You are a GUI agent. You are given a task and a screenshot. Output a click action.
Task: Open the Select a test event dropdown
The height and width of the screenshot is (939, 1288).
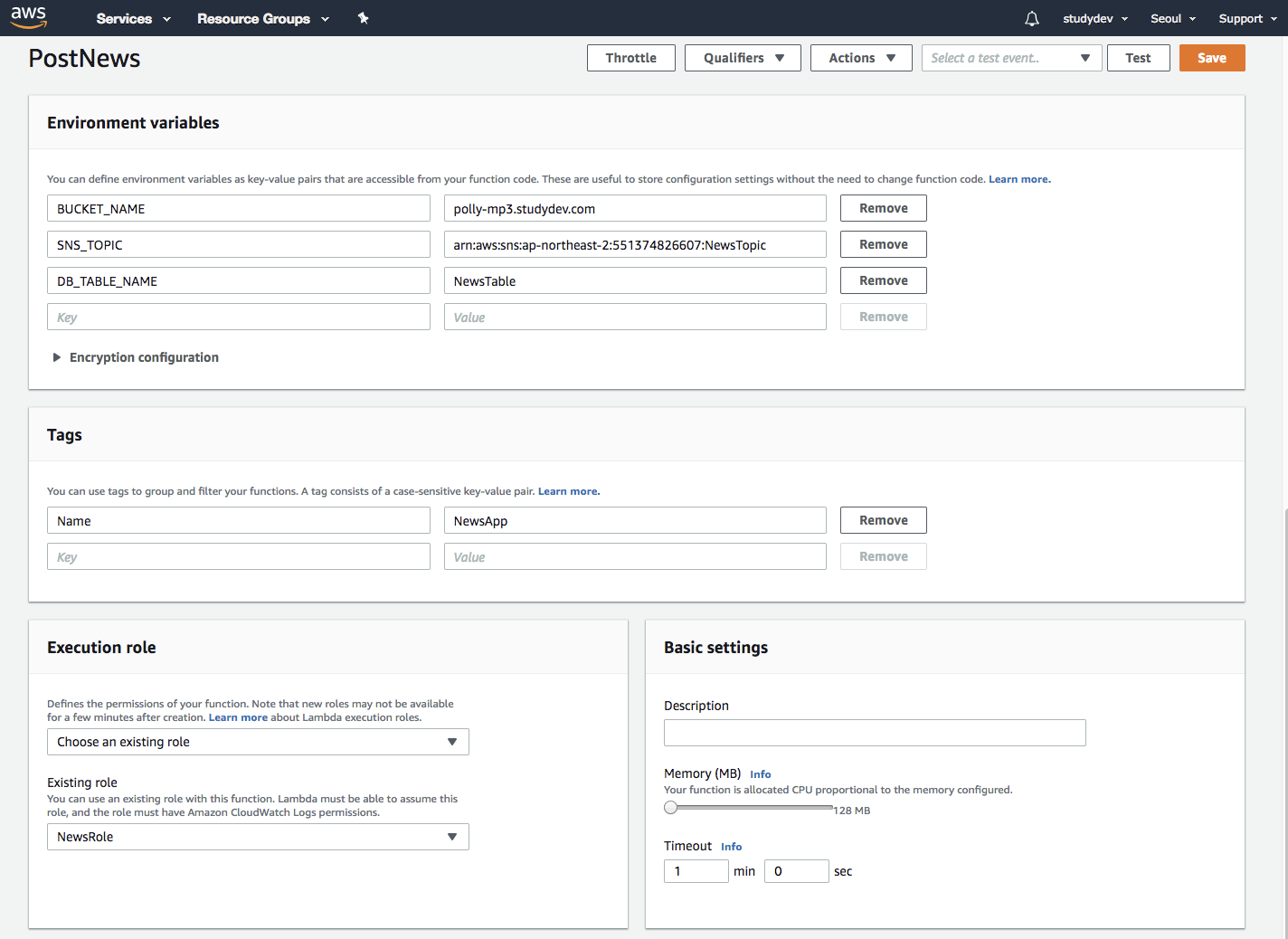[x=1010, y=58]
